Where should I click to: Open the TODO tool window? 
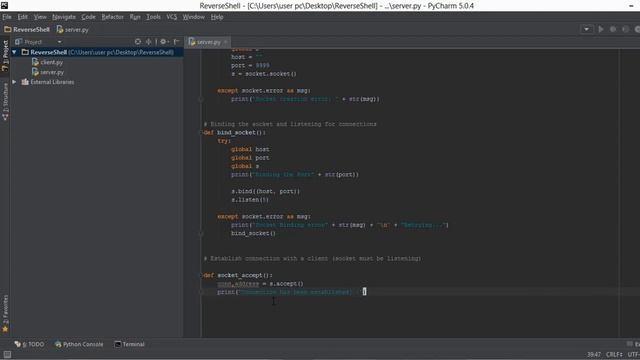(29, 344)
